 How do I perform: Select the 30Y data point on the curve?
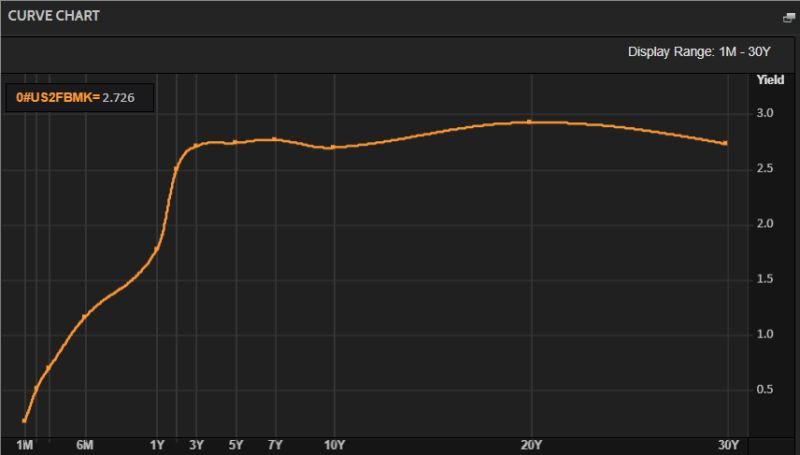(x=725, y=143)
